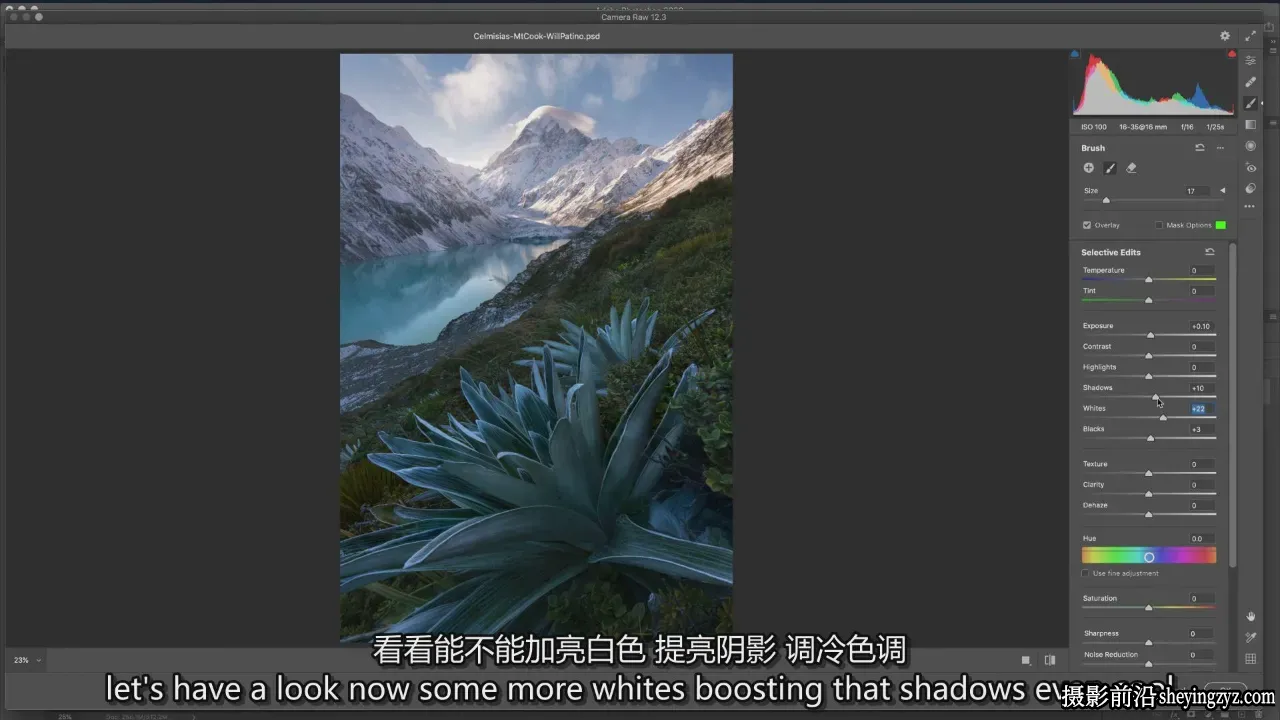Click the Whites value field +22
Viewport: 1280px width, 720px height.
pos(1200,408)
